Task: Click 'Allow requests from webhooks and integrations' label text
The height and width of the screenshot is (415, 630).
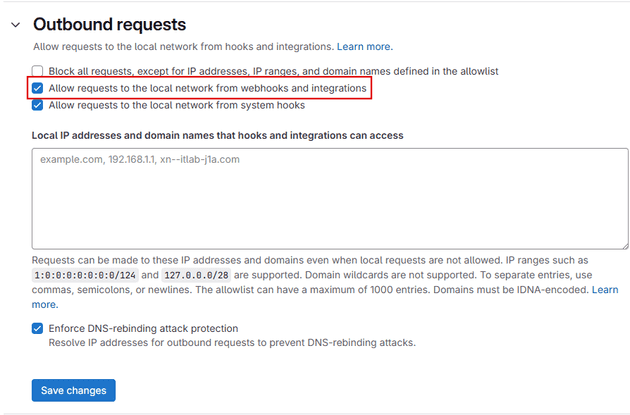Action: coord(207,89)
